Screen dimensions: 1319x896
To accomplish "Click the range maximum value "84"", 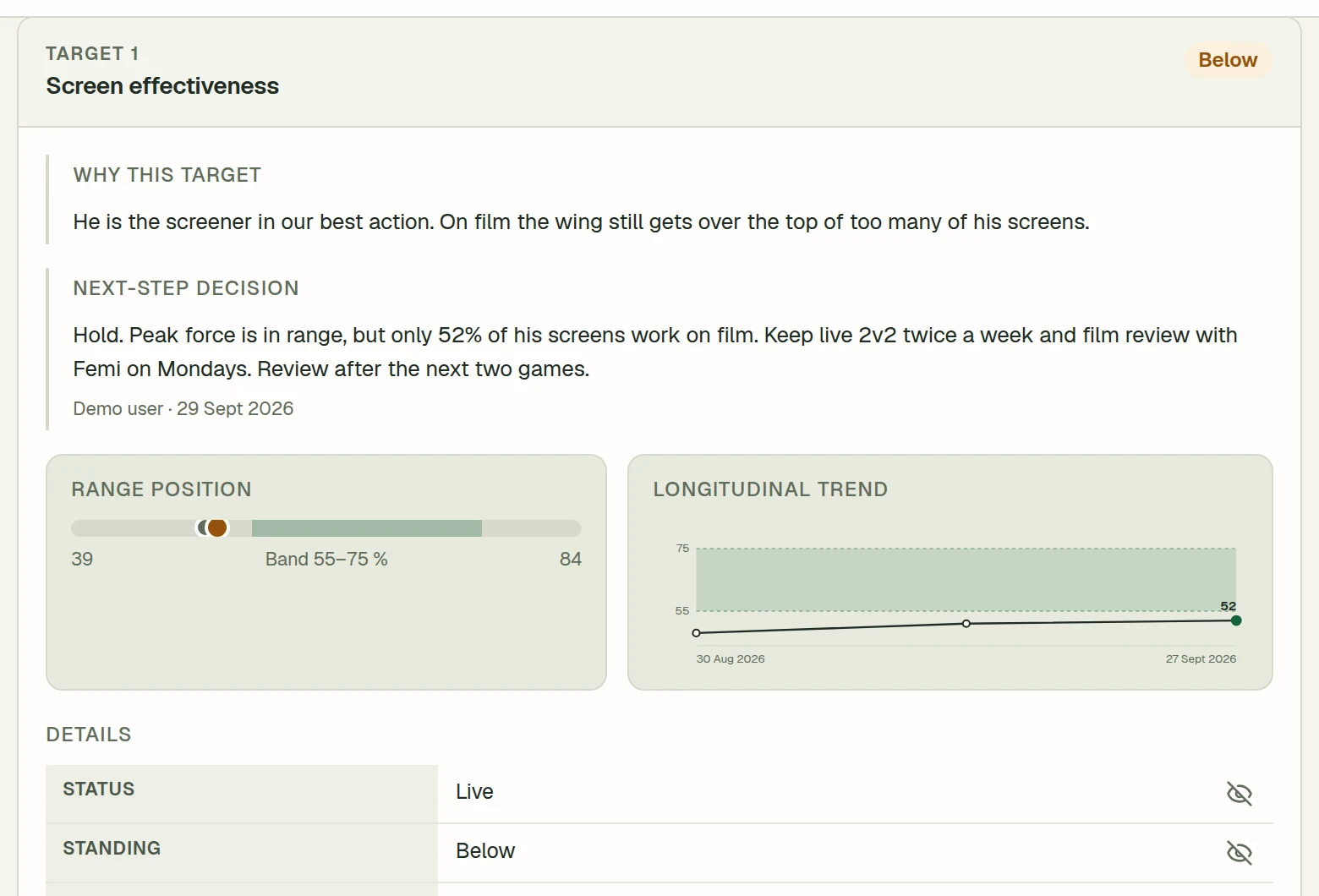I will pos(571,559).
